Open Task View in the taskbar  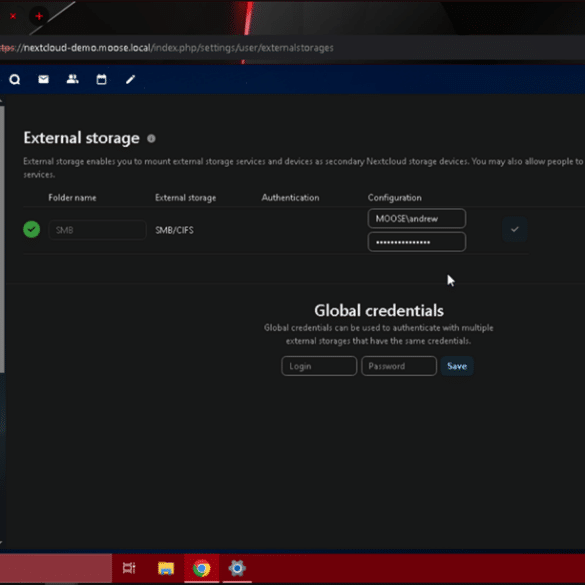[x=129, y=568]
